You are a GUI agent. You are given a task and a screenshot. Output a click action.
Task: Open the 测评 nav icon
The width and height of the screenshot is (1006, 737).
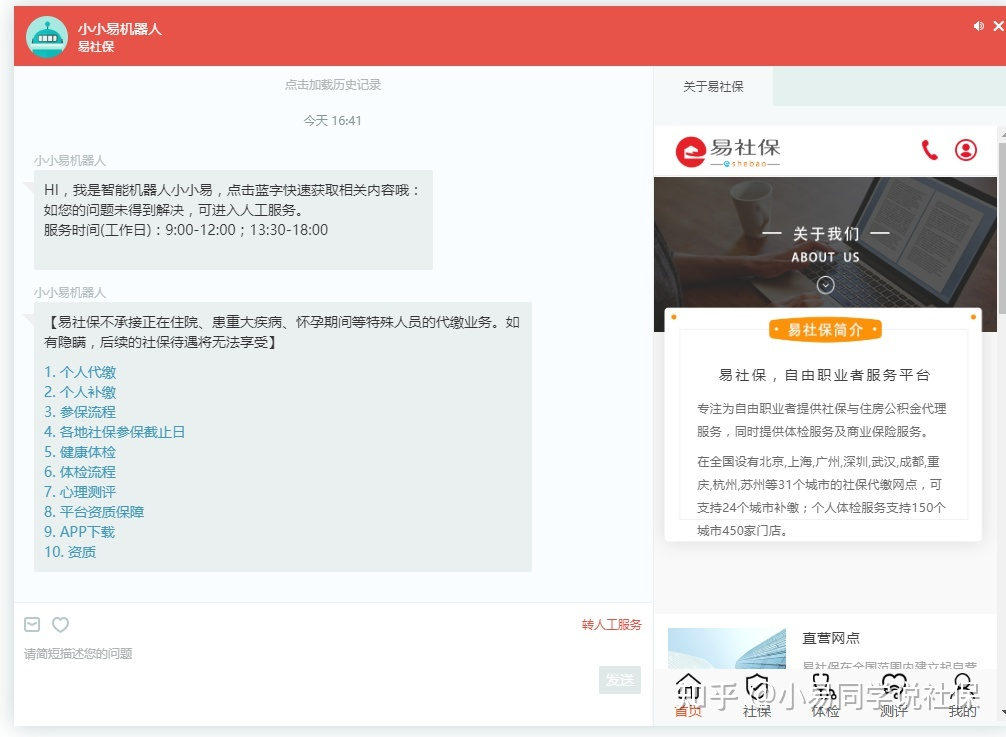pyautogui.click(x=894, y=695)
